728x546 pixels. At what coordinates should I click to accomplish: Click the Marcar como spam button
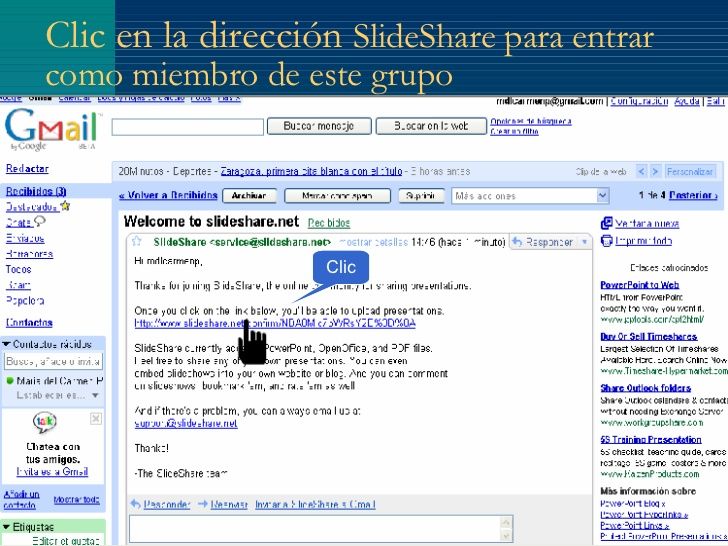click(x=337, y=195)
